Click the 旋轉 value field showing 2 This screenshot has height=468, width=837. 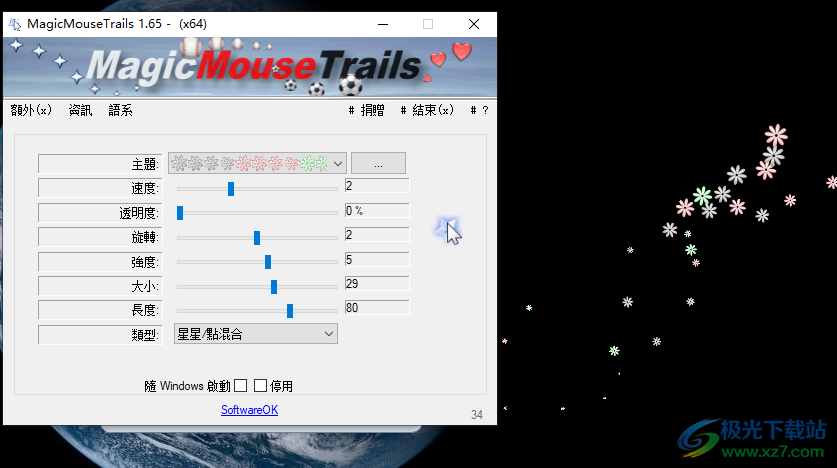377,235
